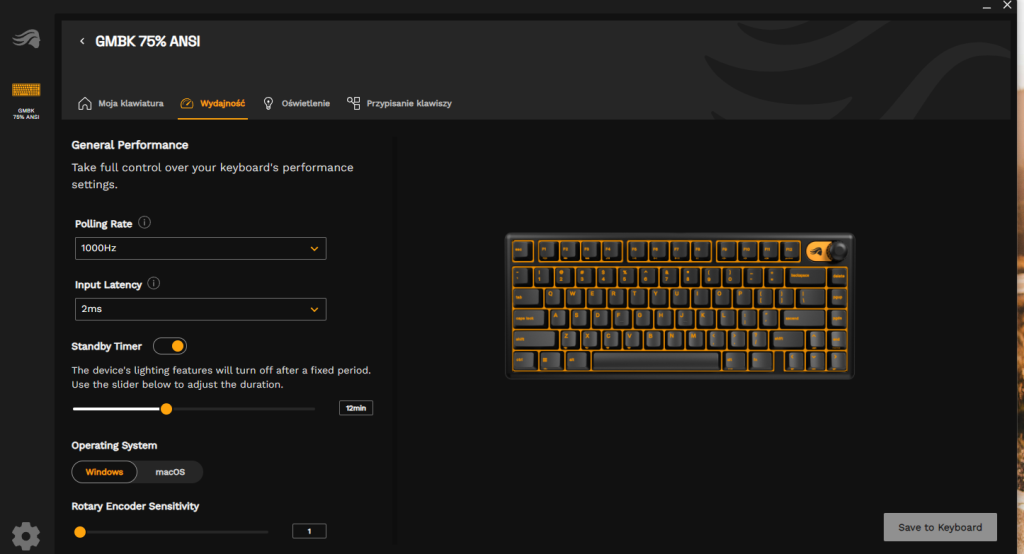Show Polling Rate info tooltip icon
This screenshot has width=1024, height=554.
(144, 223)
